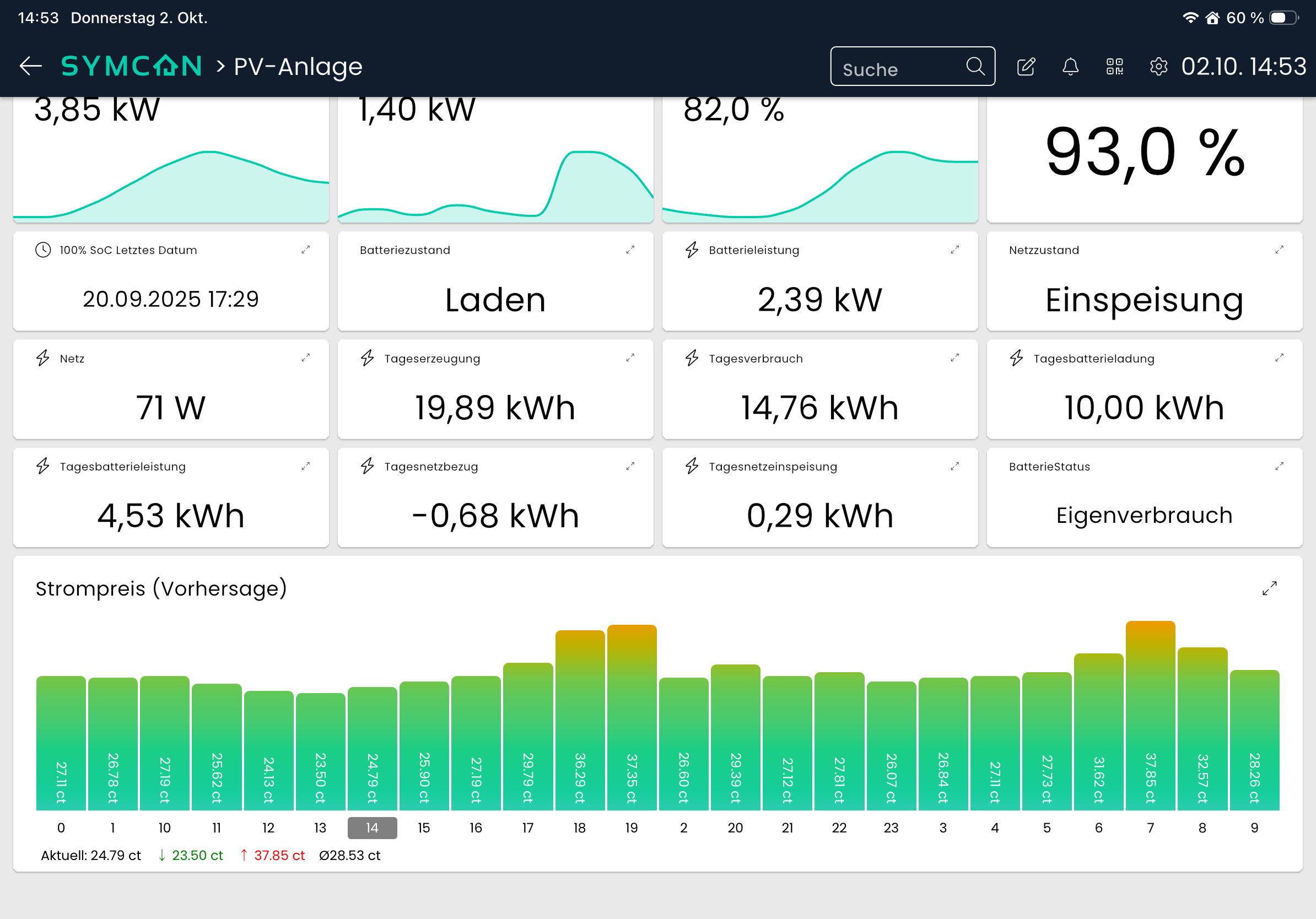This screenshot has height=919, width=1316.
Task: Open the BatterieStatus Eigenverbrauch tile
Action: coord(1144,498)
